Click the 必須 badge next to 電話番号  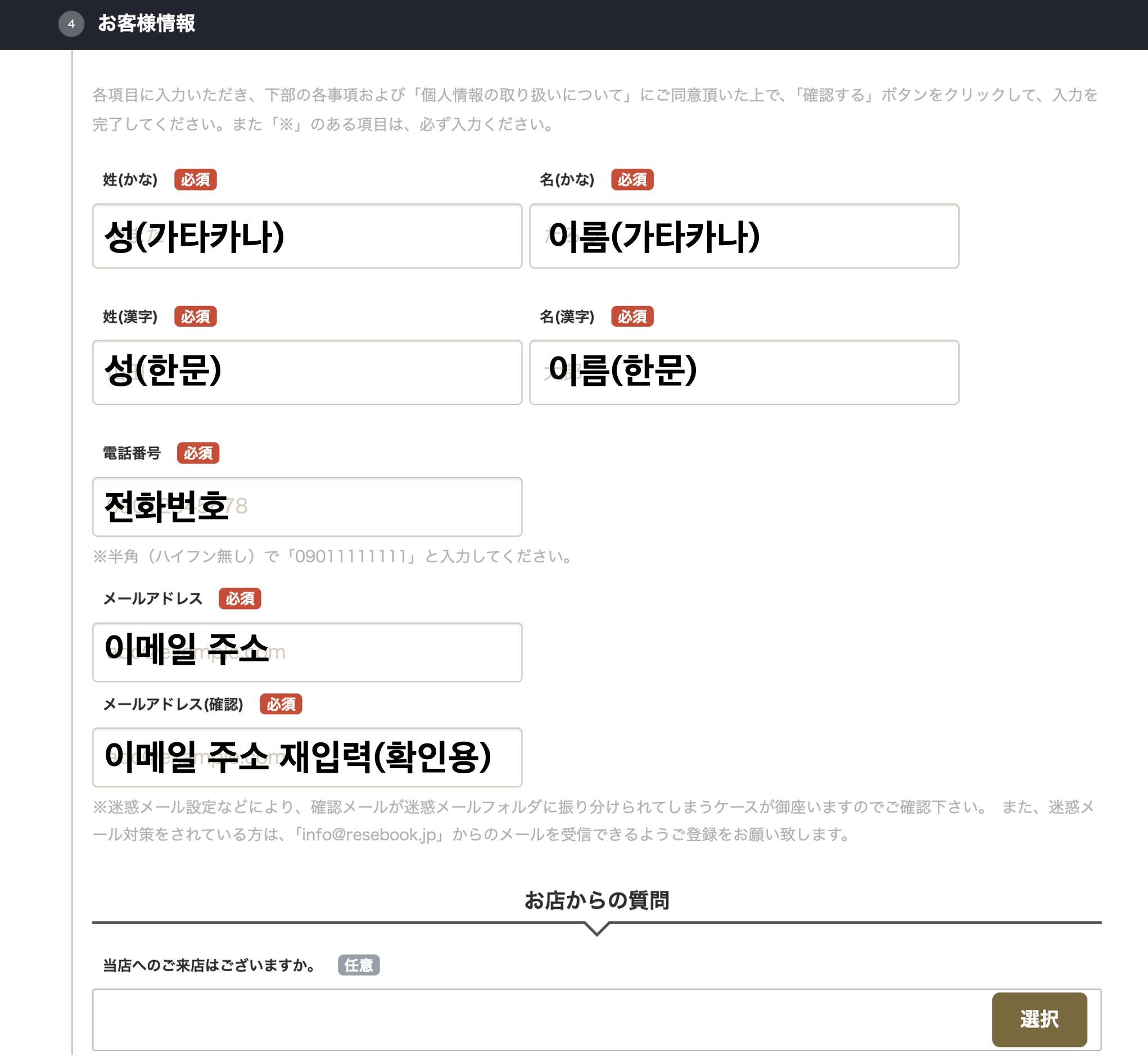coord(198,453)
